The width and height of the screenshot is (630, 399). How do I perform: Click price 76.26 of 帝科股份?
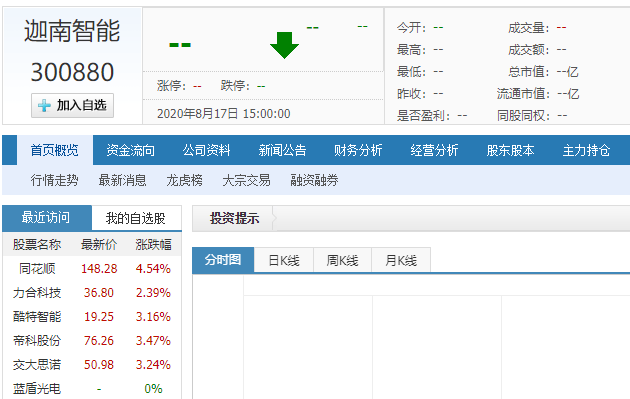click(x=99, y=341)
